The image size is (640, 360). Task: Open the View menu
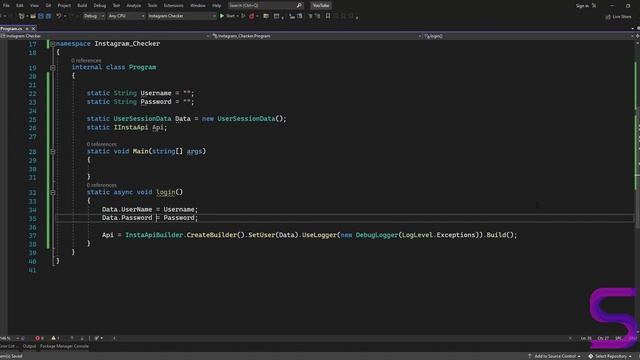[34, 6]
